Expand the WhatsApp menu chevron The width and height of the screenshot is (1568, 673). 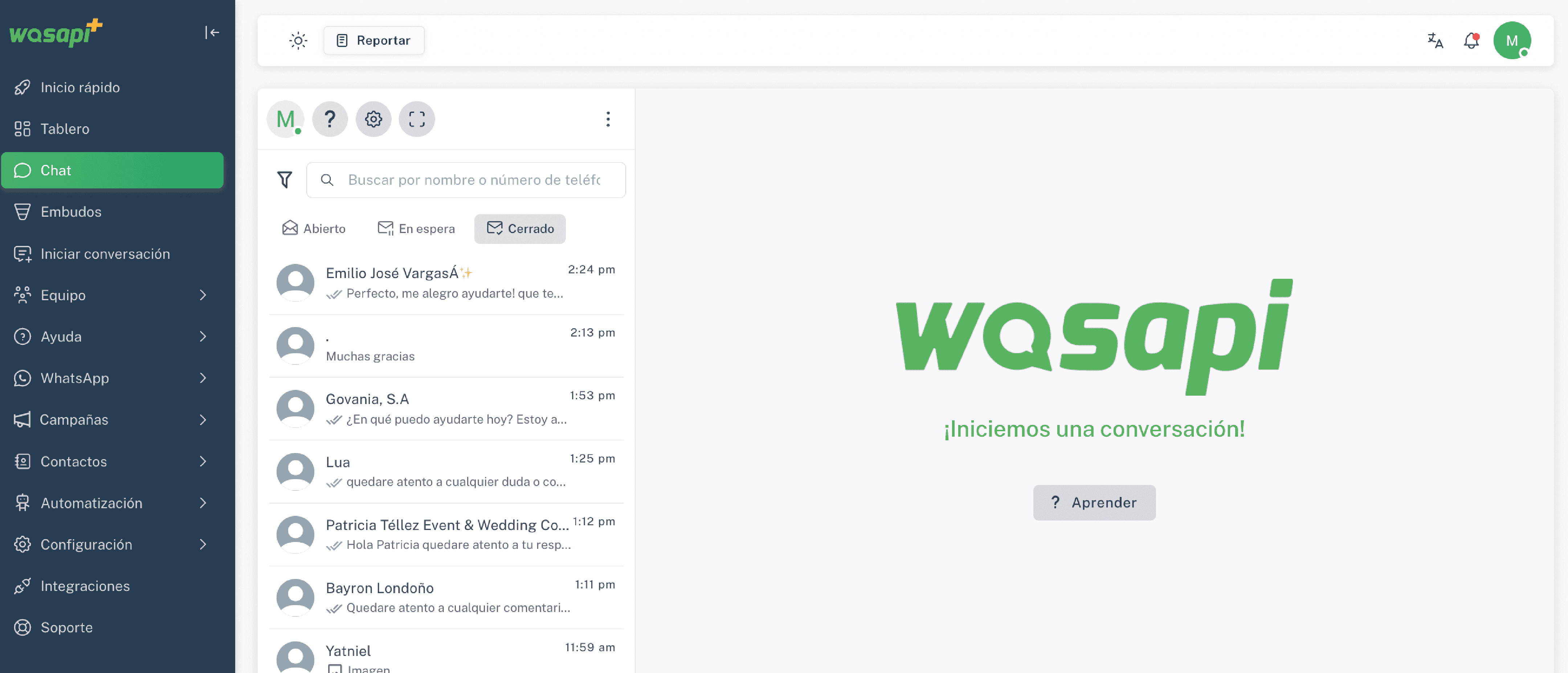pyautogui.click(x=203, y=378)
